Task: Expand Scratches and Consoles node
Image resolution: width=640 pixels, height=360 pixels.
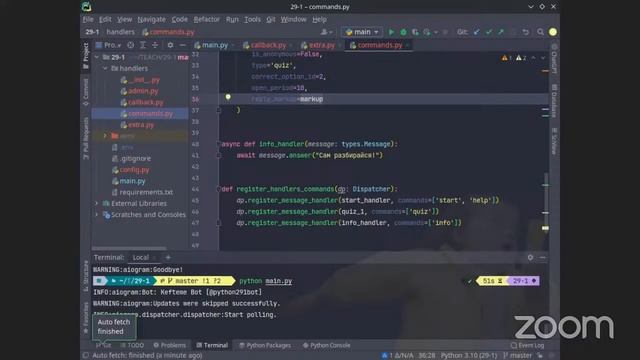Action: pos(97,215)
